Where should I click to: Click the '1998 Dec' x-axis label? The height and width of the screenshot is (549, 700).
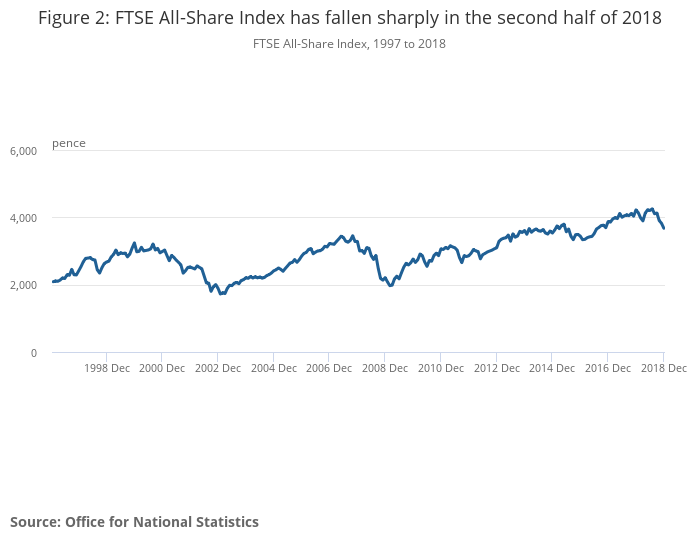click(x=107, y=368)
